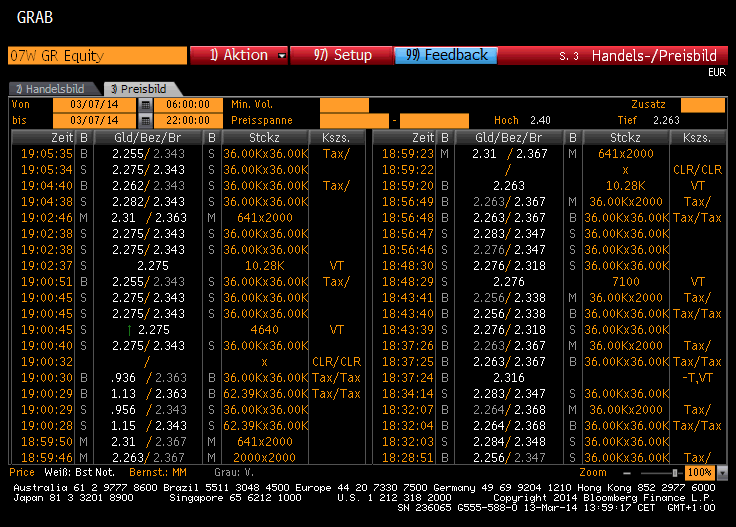
Task: Click -T,VT code at 18:37:24
Action: 698,378
